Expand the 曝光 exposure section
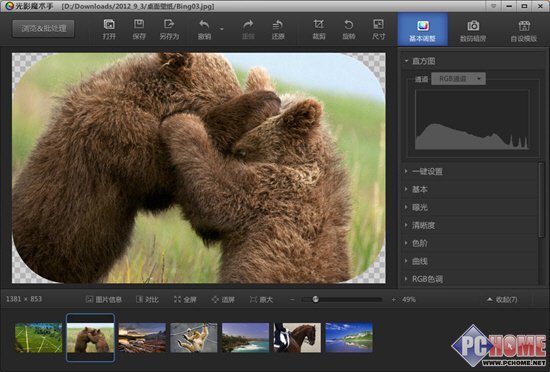 click(470, 207)
